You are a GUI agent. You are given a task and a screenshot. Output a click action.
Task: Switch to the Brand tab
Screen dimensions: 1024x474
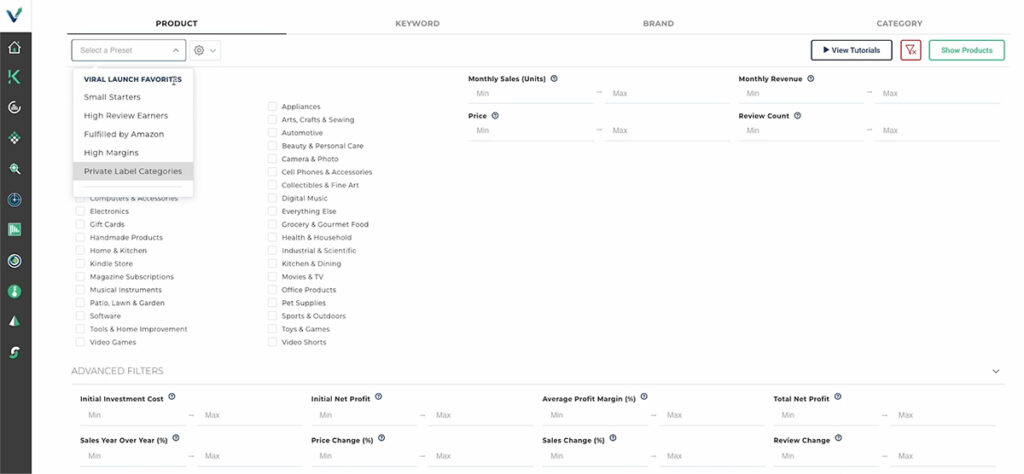pyautogui.click(x=658, y=24)
